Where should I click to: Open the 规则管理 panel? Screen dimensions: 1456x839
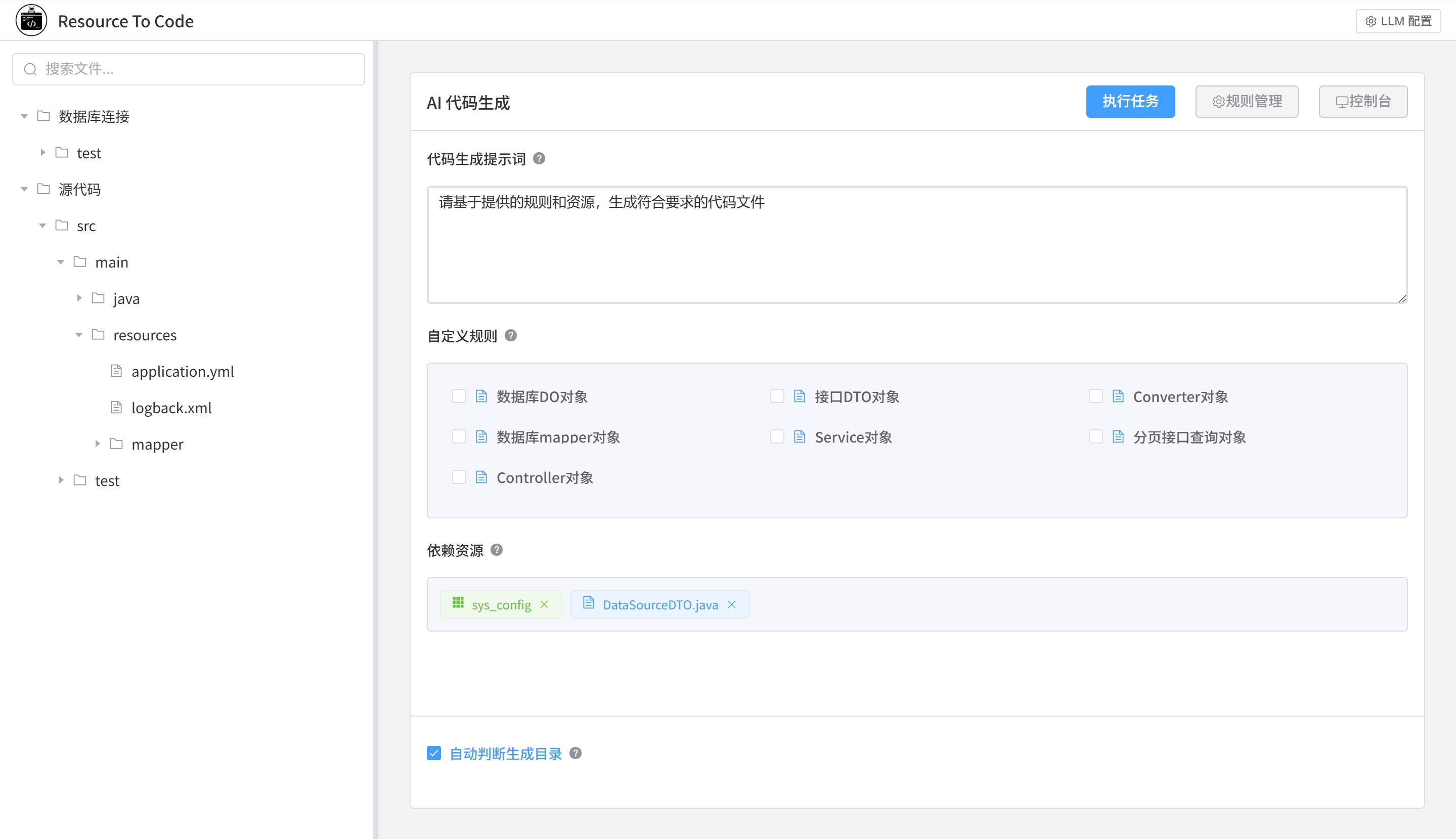pos(1246,102)
